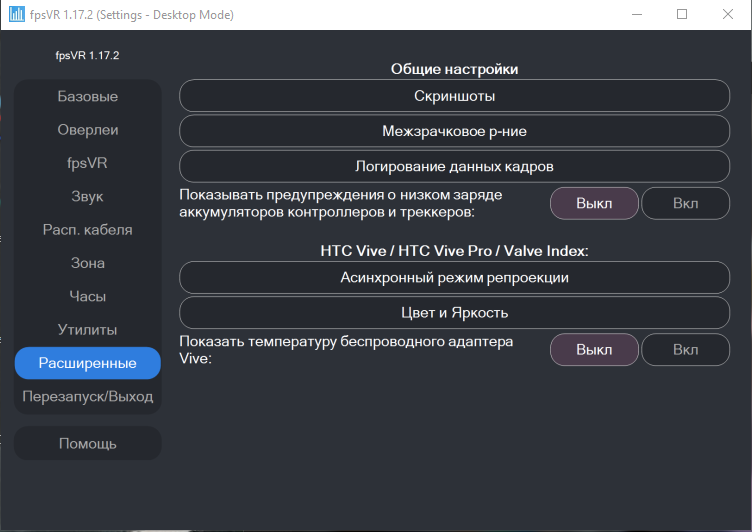Click the Помощь button
This screenshot has width=752, height=532.
click(x=88, y=443)
